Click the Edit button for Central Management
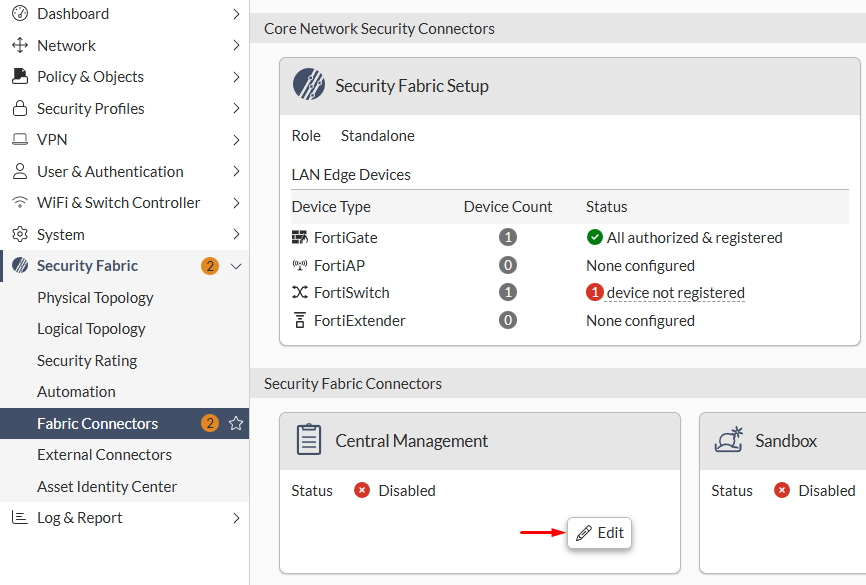The width and height of the screenshot is (866, 585). [599, 533]
